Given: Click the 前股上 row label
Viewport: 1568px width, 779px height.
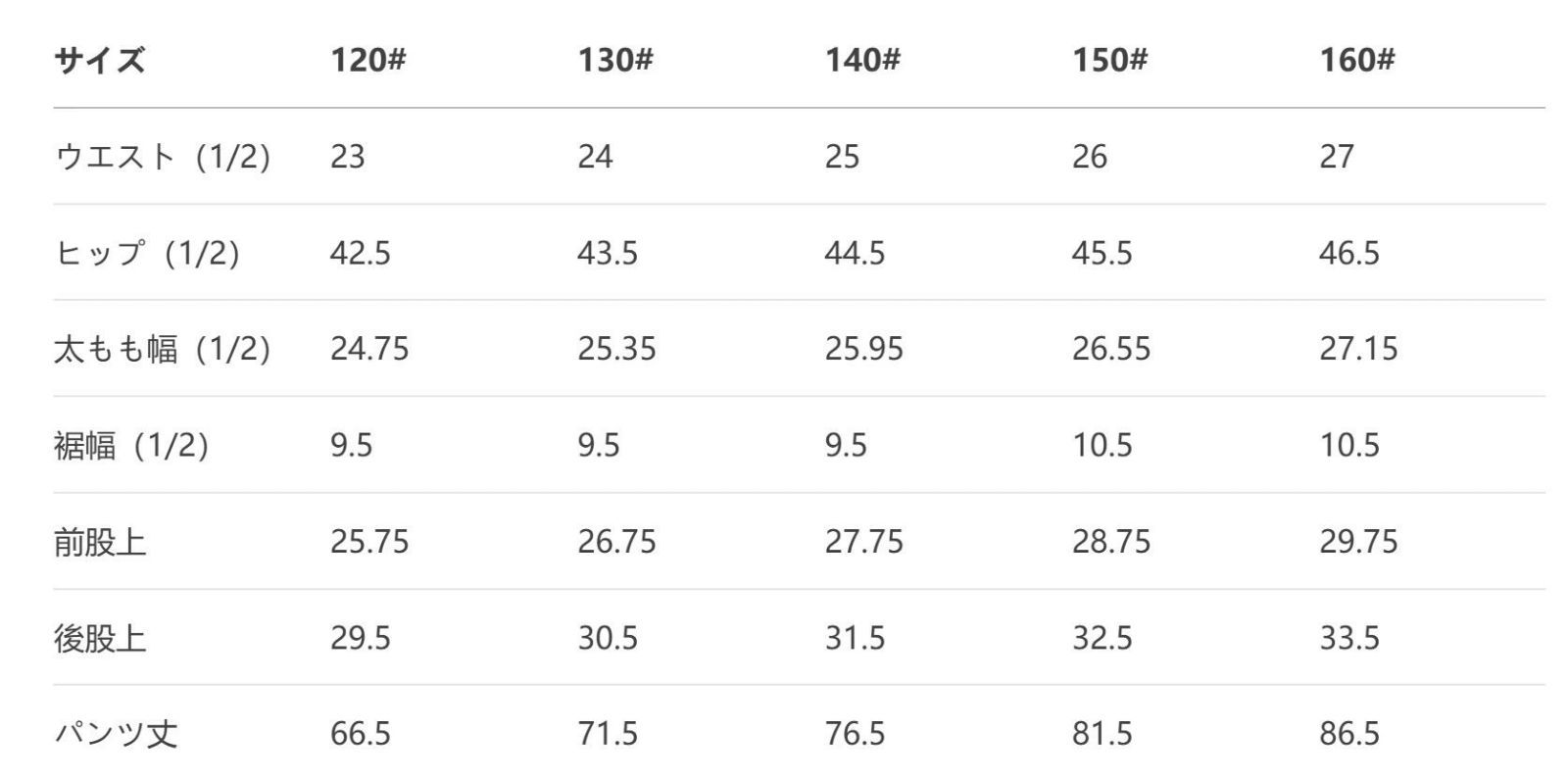Looking at the screenshot, I should pos(100,542).
